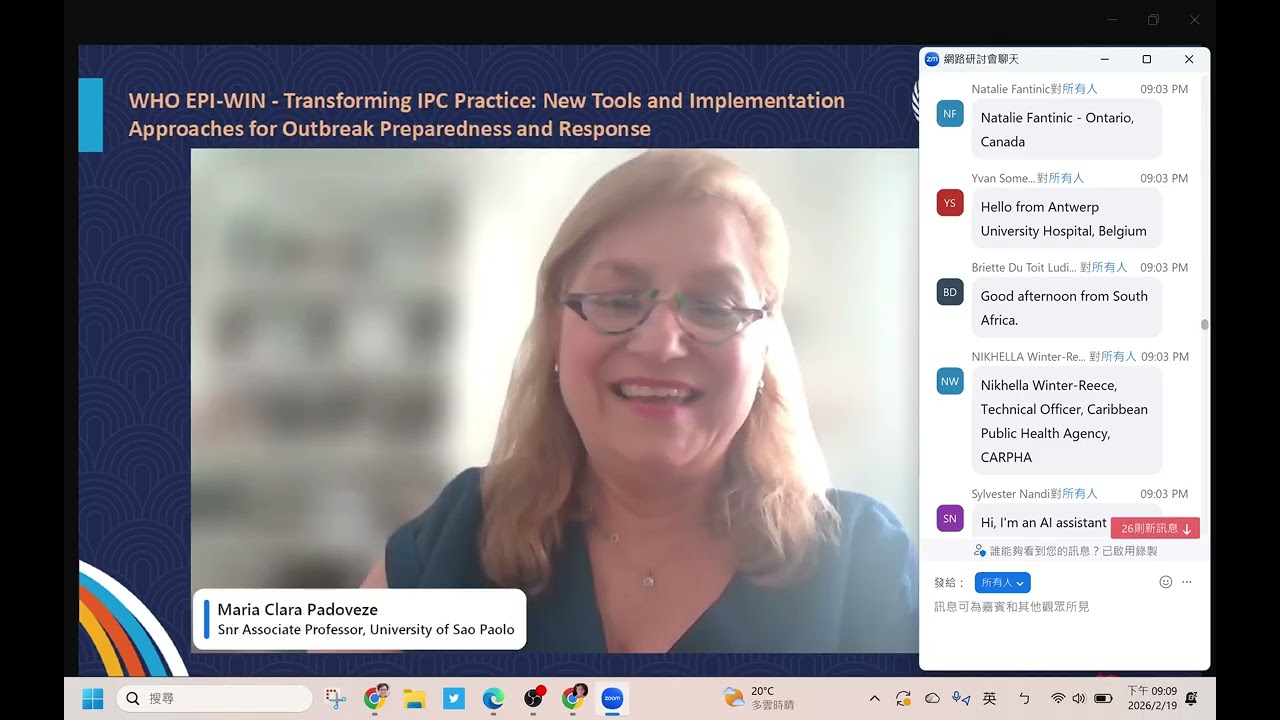Click the sync update tray icon
This screenshot has width=1280, height=720.
[x=904, y=698]
